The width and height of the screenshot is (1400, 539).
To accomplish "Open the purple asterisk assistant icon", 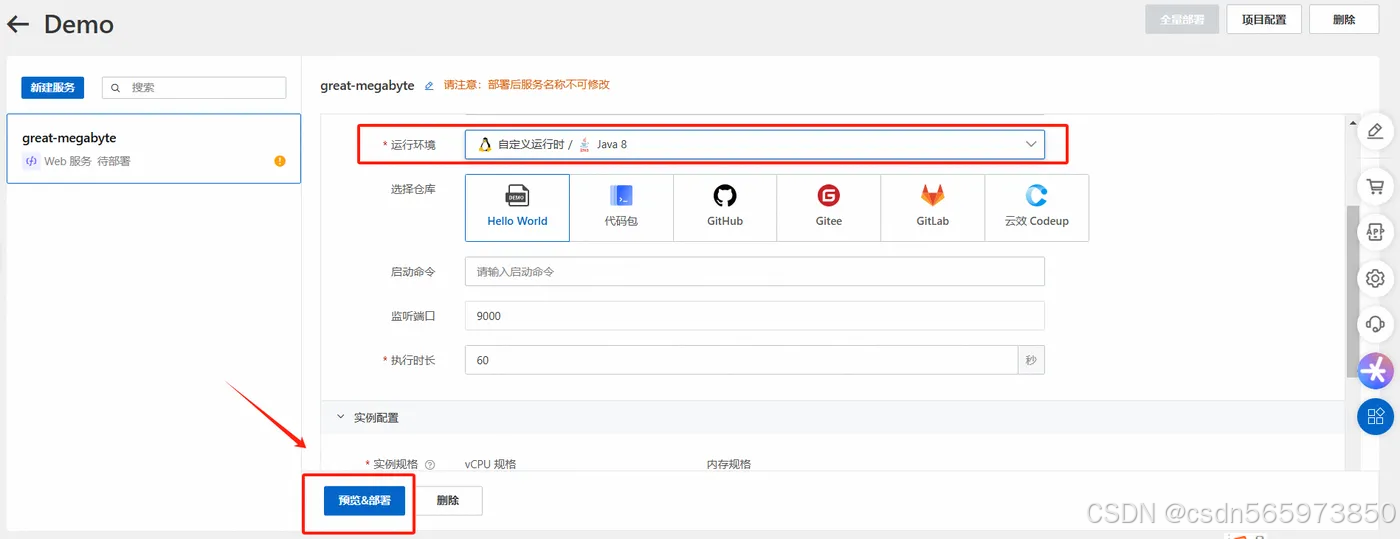I will point(1375,370).
